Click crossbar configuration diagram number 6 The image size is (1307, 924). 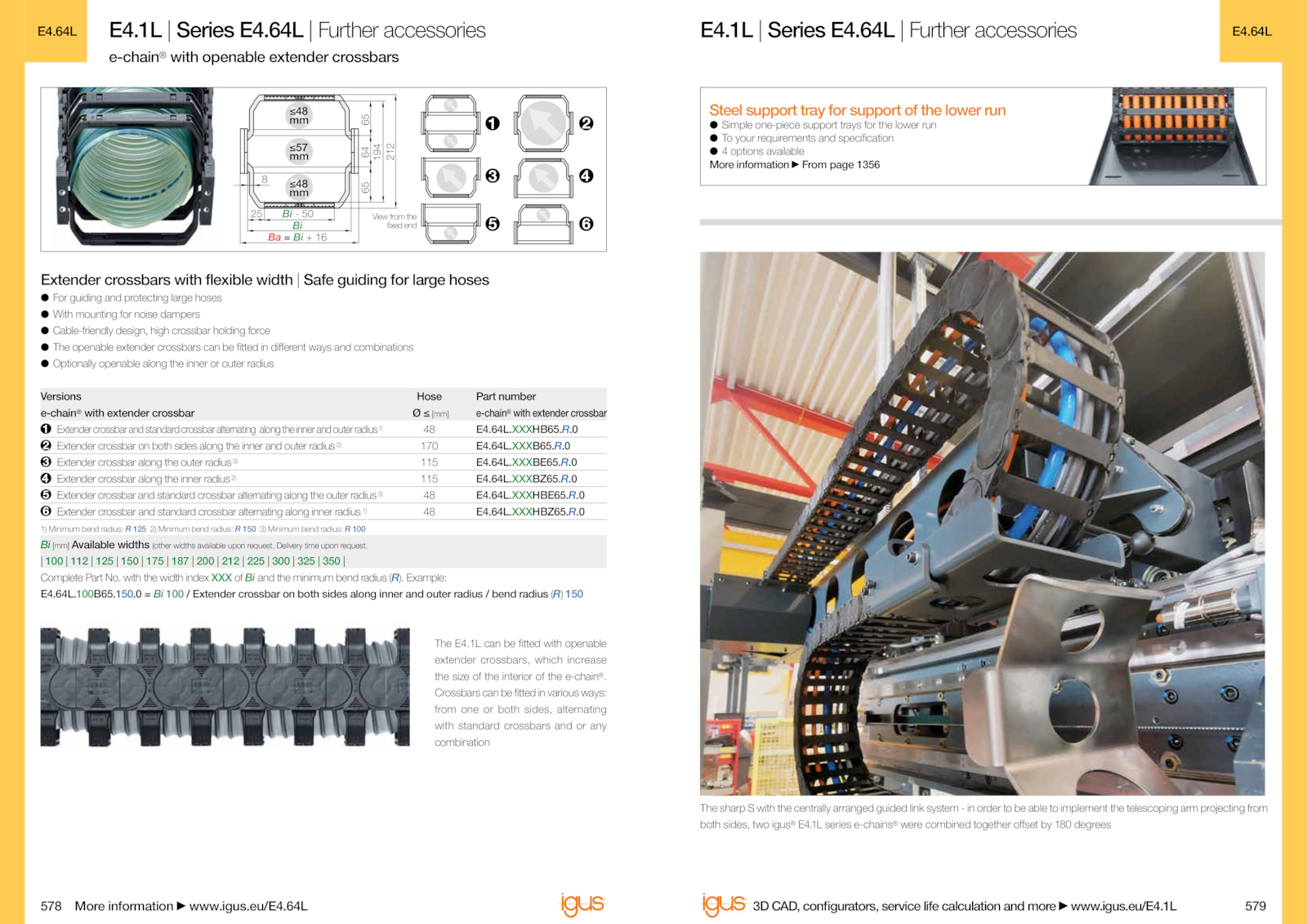pyautogui.click(x=543, y=224)
